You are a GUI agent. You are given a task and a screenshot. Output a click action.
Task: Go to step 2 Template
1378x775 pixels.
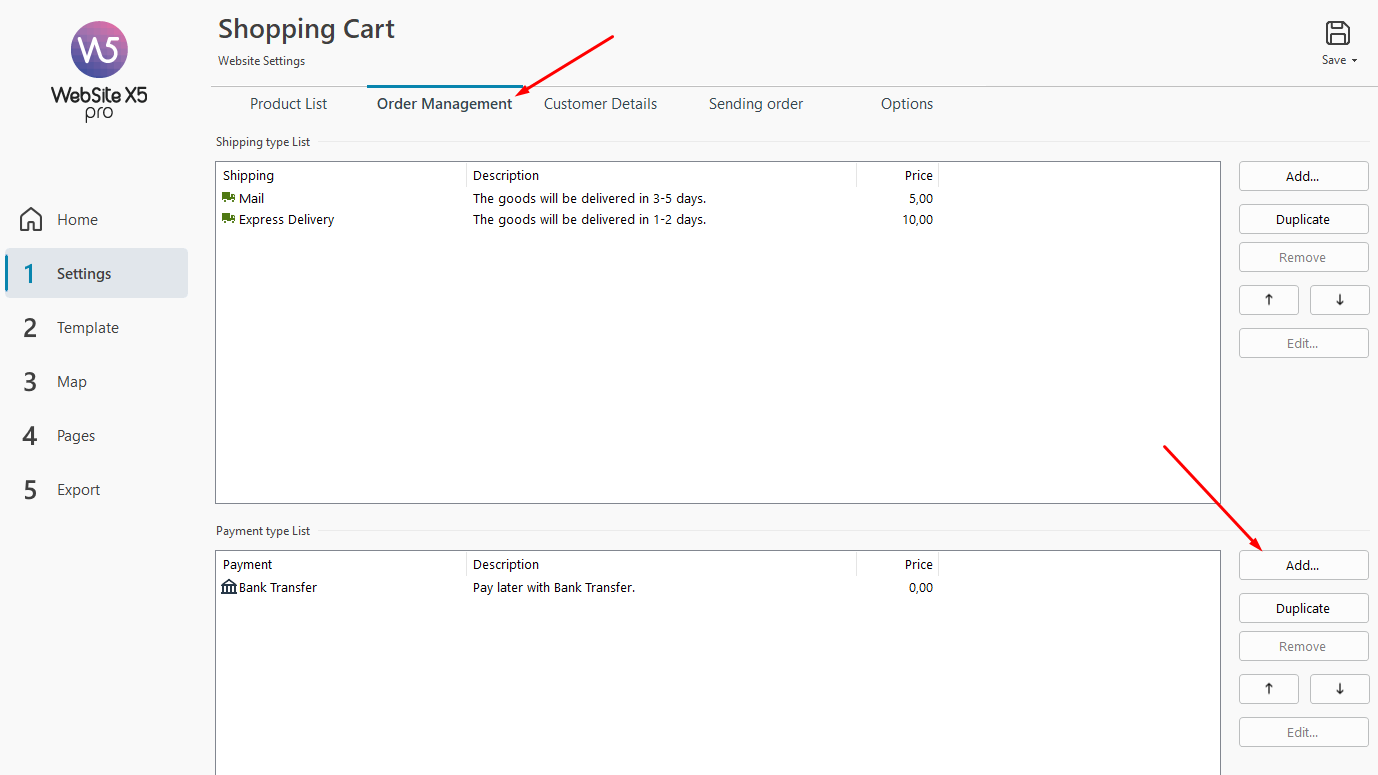[87, 328]
